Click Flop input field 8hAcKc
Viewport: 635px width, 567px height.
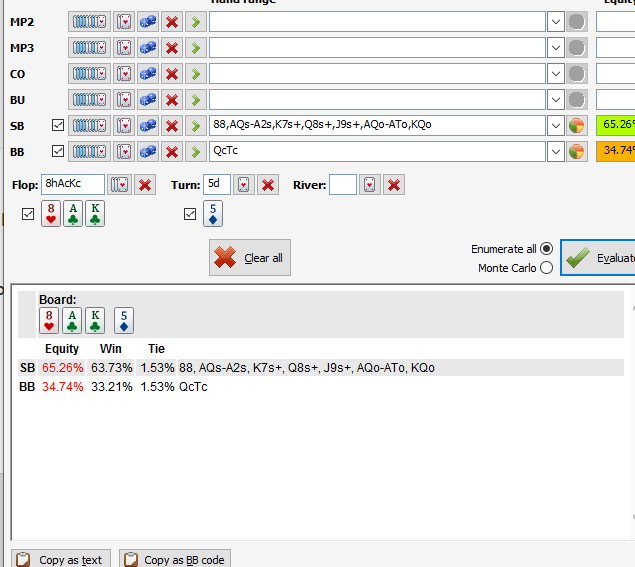(x=73, y=185)
